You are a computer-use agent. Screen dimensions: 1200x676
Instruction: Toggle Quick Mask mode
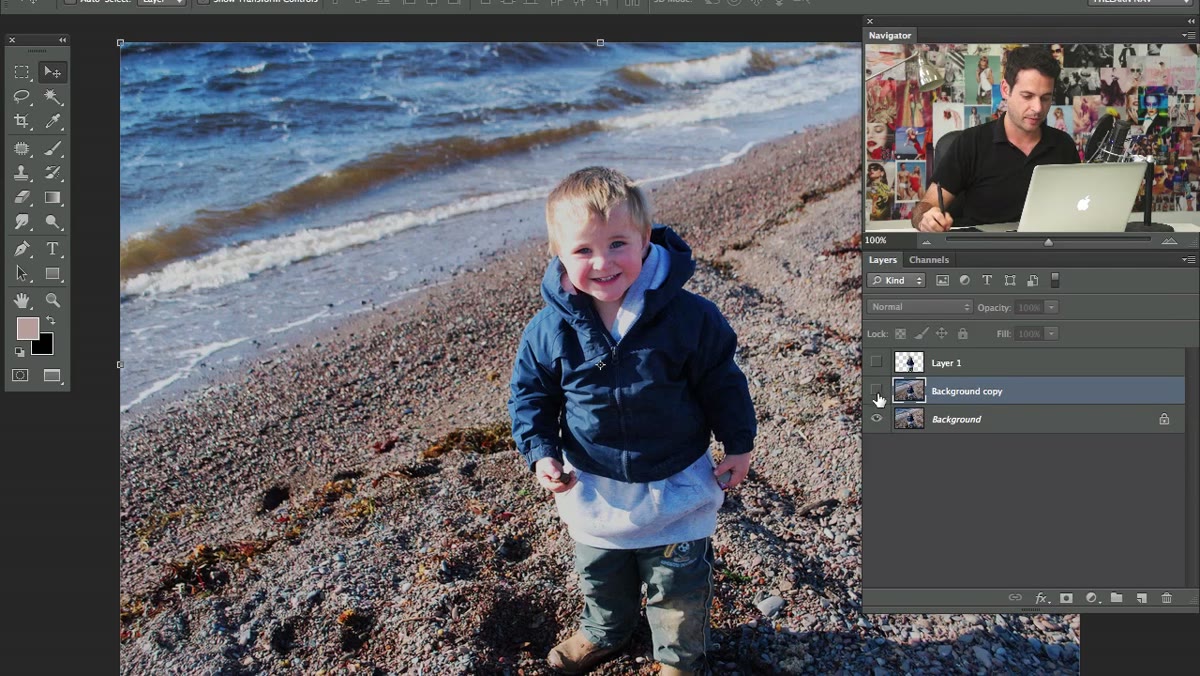(x=20, y=376)
